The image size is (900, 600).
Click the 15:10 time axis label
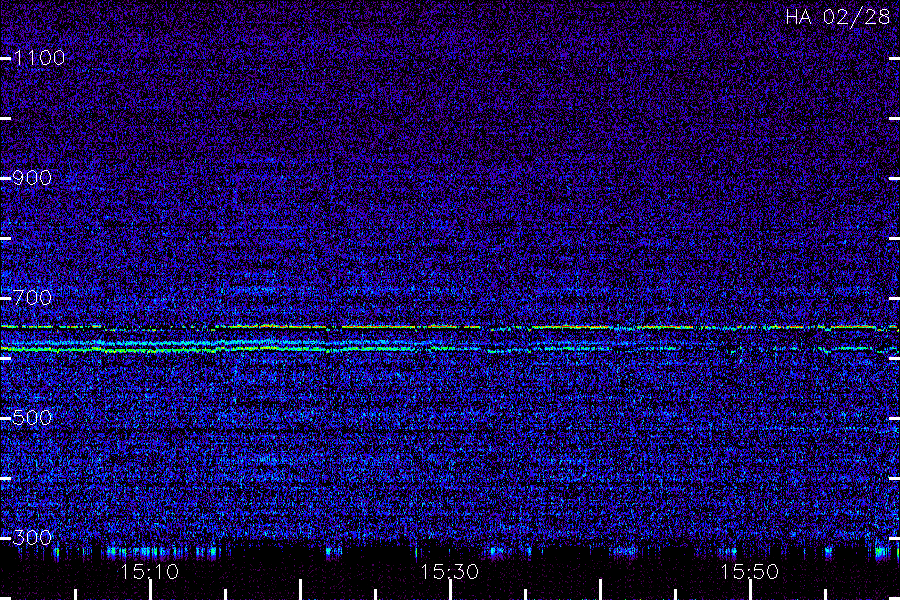(x=149, y=572)
